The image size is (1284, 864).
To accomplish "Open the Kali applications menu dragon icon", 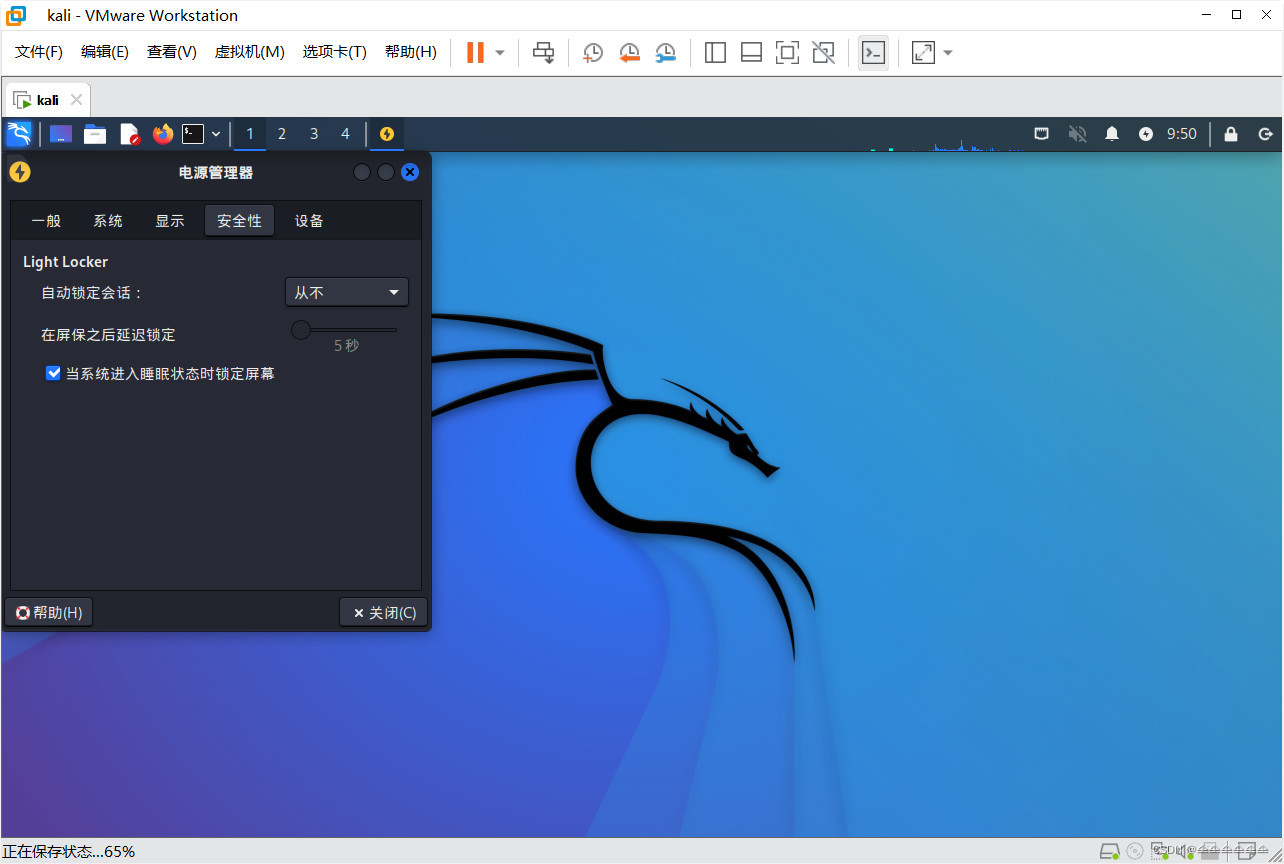I will click(19, 134).
